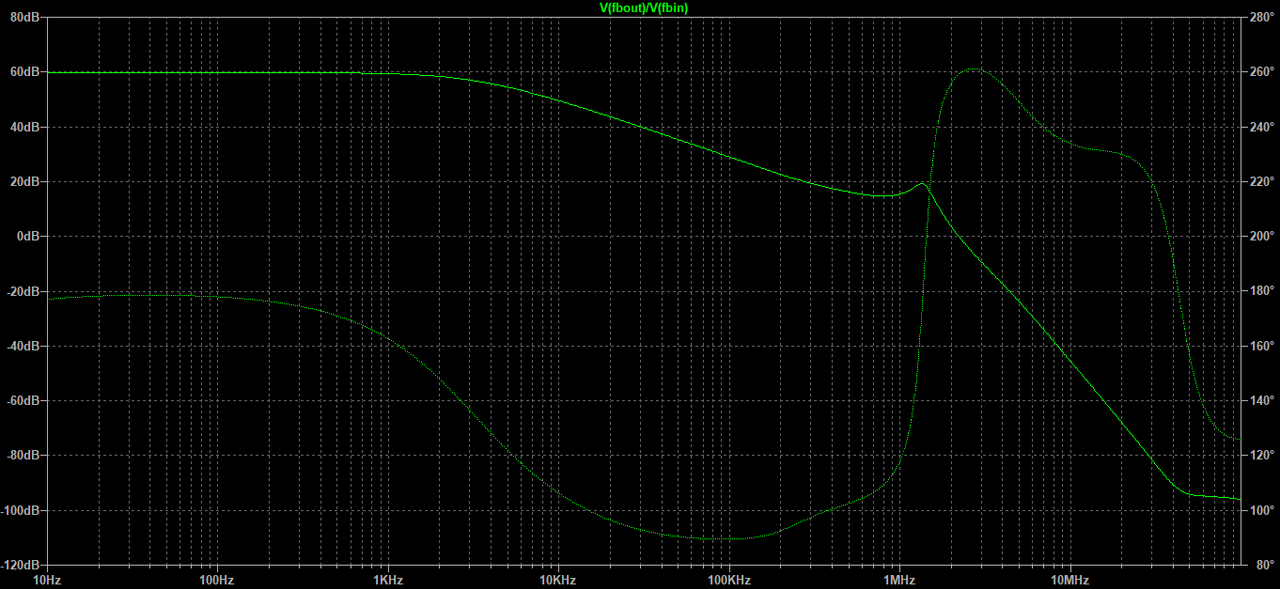Click the 20dB magnitude axis label
The width and height of the screenshot is (1280, 589).
[x=24, y=182]
